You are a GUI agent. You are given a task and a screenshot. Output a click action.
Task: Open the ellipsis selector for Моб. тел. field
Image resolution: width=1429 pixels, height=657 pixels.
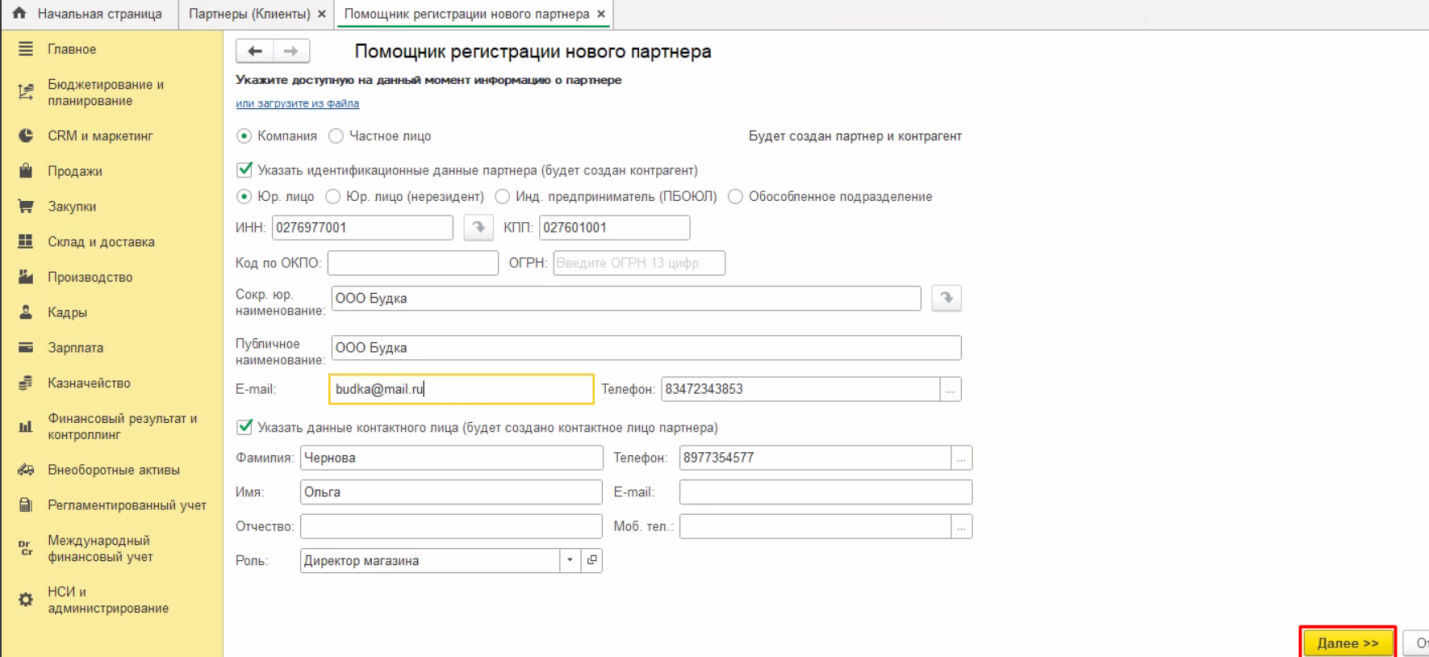click(x=962, y=526)
